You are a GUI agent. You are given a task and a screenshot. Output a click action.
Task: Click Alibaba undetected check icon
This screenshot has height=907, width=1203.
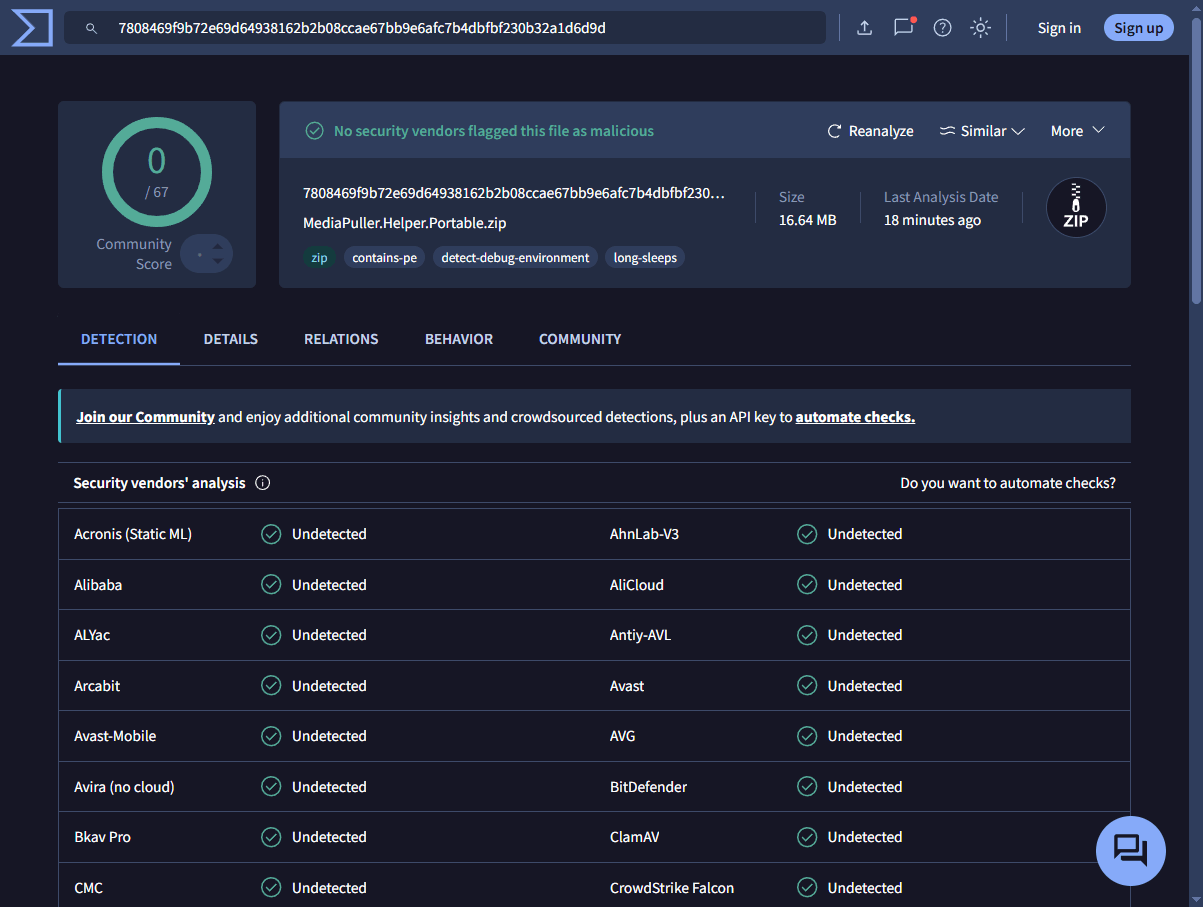[x=271, y=585]
